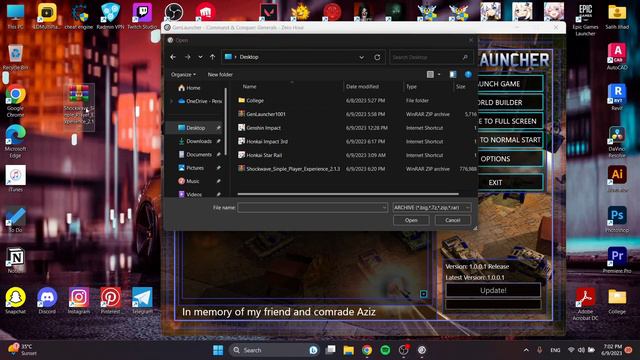Open Instagram desktop shortcut
640x360 pixels.
point(79,301)
